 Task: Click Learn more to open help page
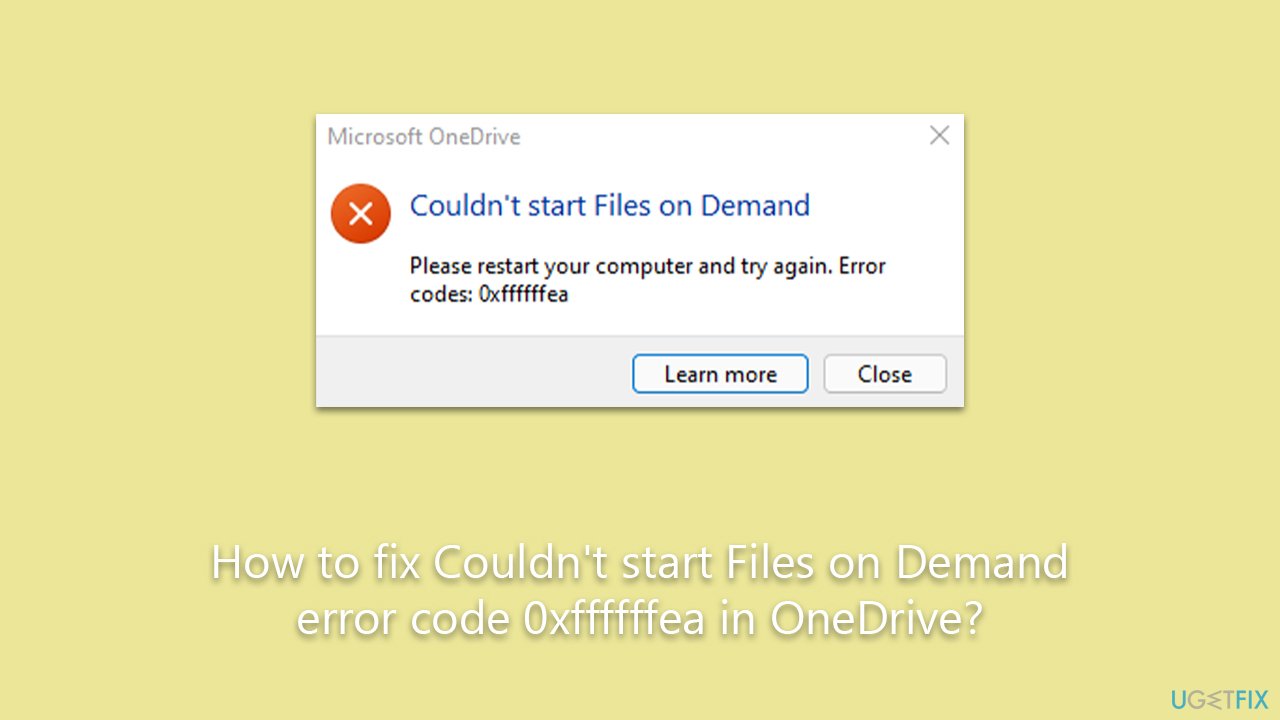[720, 373]
